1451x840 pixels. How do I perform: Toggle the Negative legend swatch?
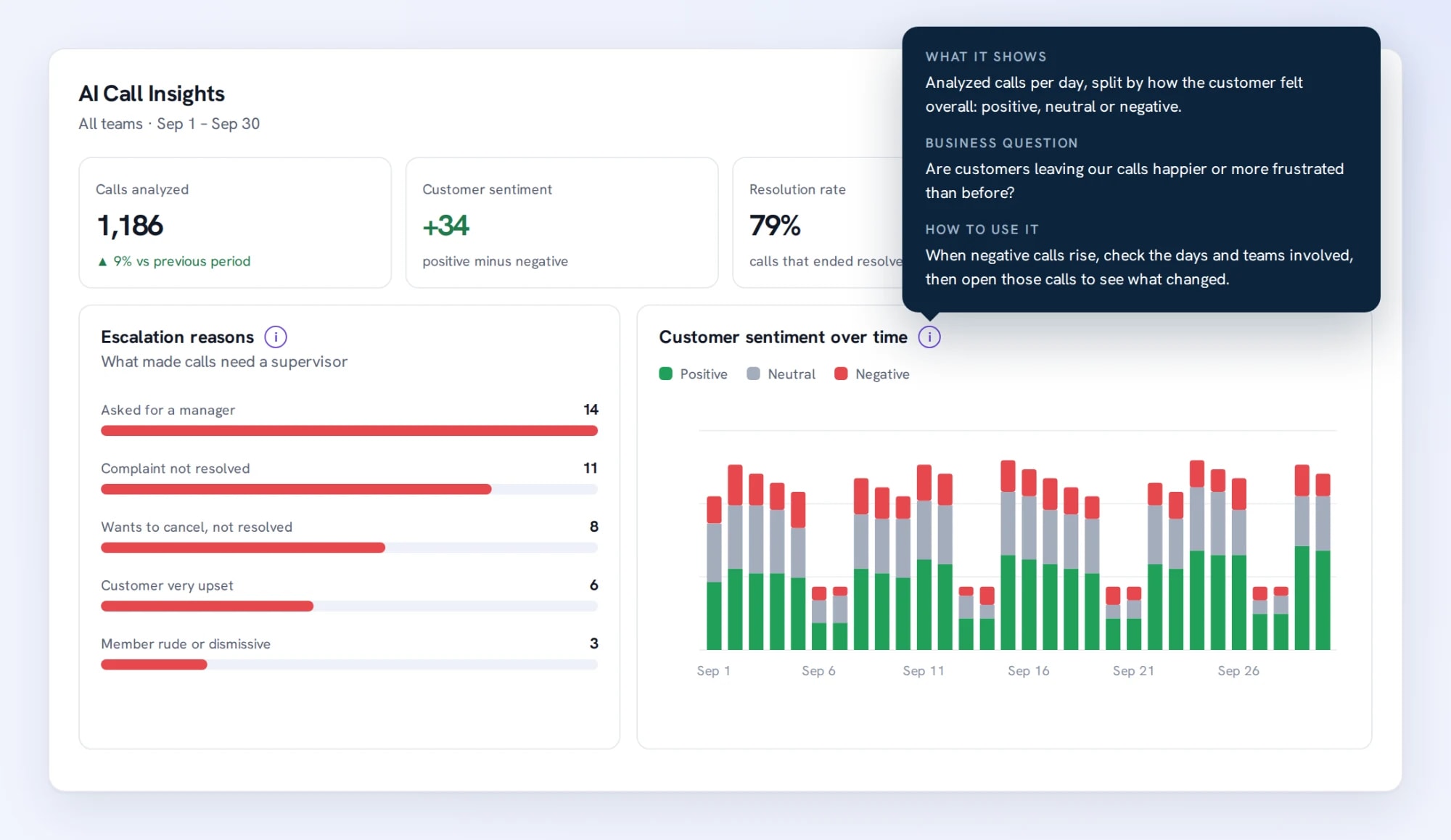coord(841,374)
